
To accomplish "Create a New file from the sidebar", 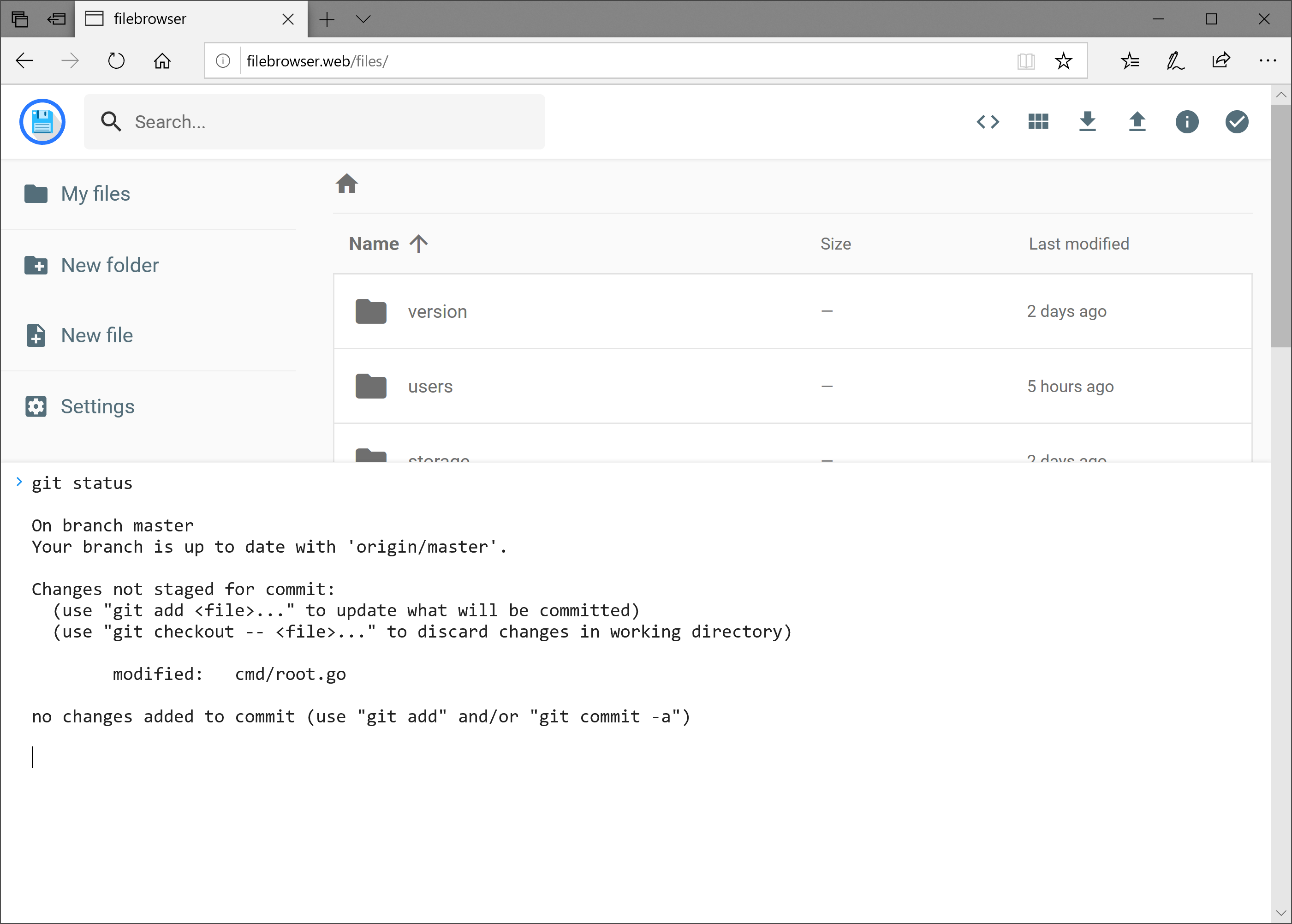I will tap(96, 335).
